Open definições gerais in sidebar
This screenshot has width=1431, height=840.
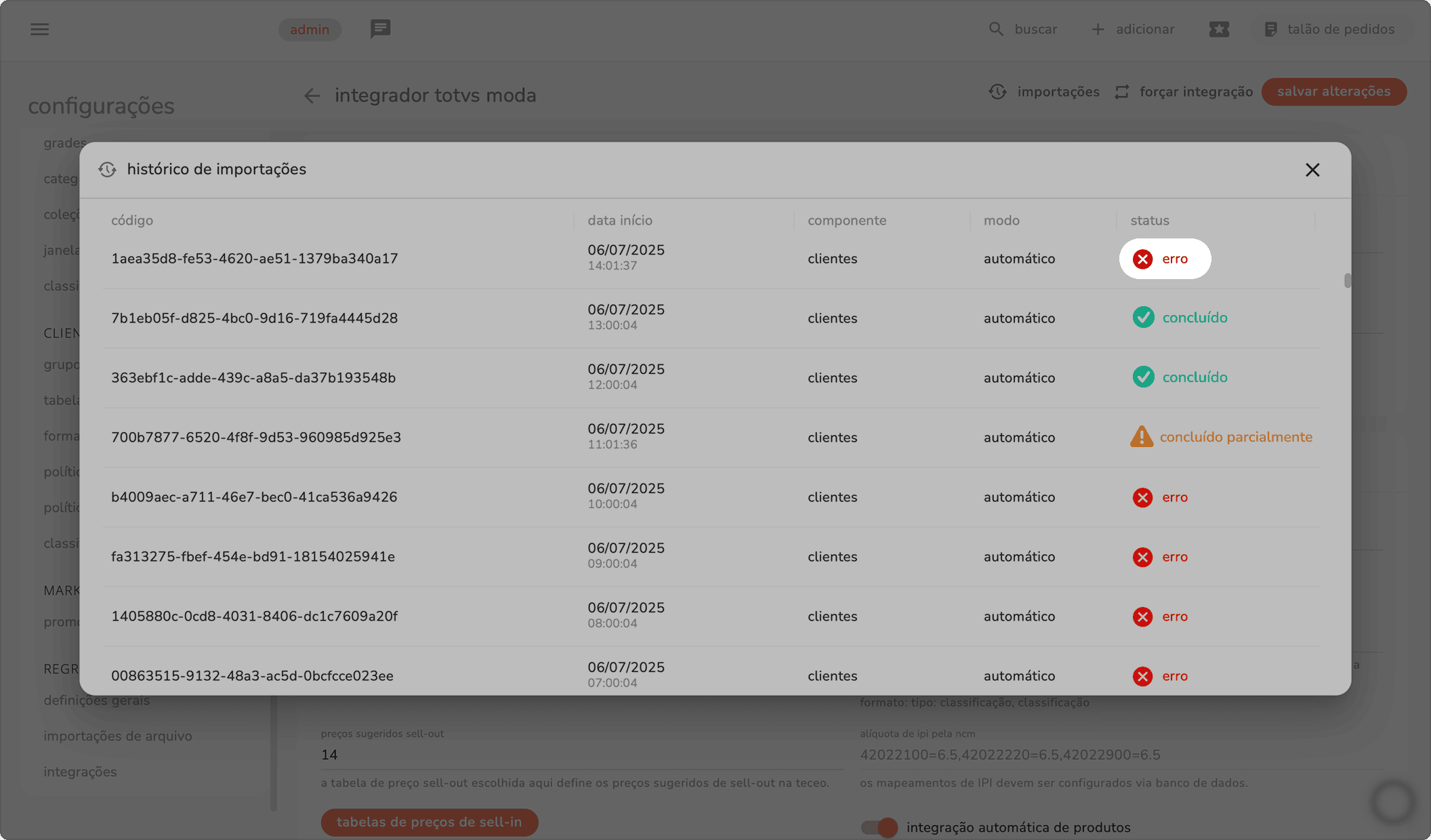tap(97, 700)
